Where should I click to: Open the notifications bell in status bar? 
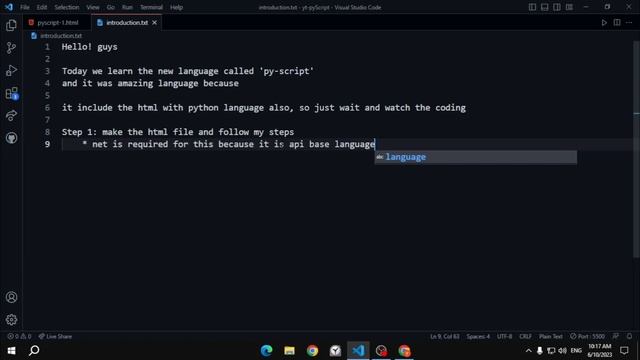(x=629, y=337)
